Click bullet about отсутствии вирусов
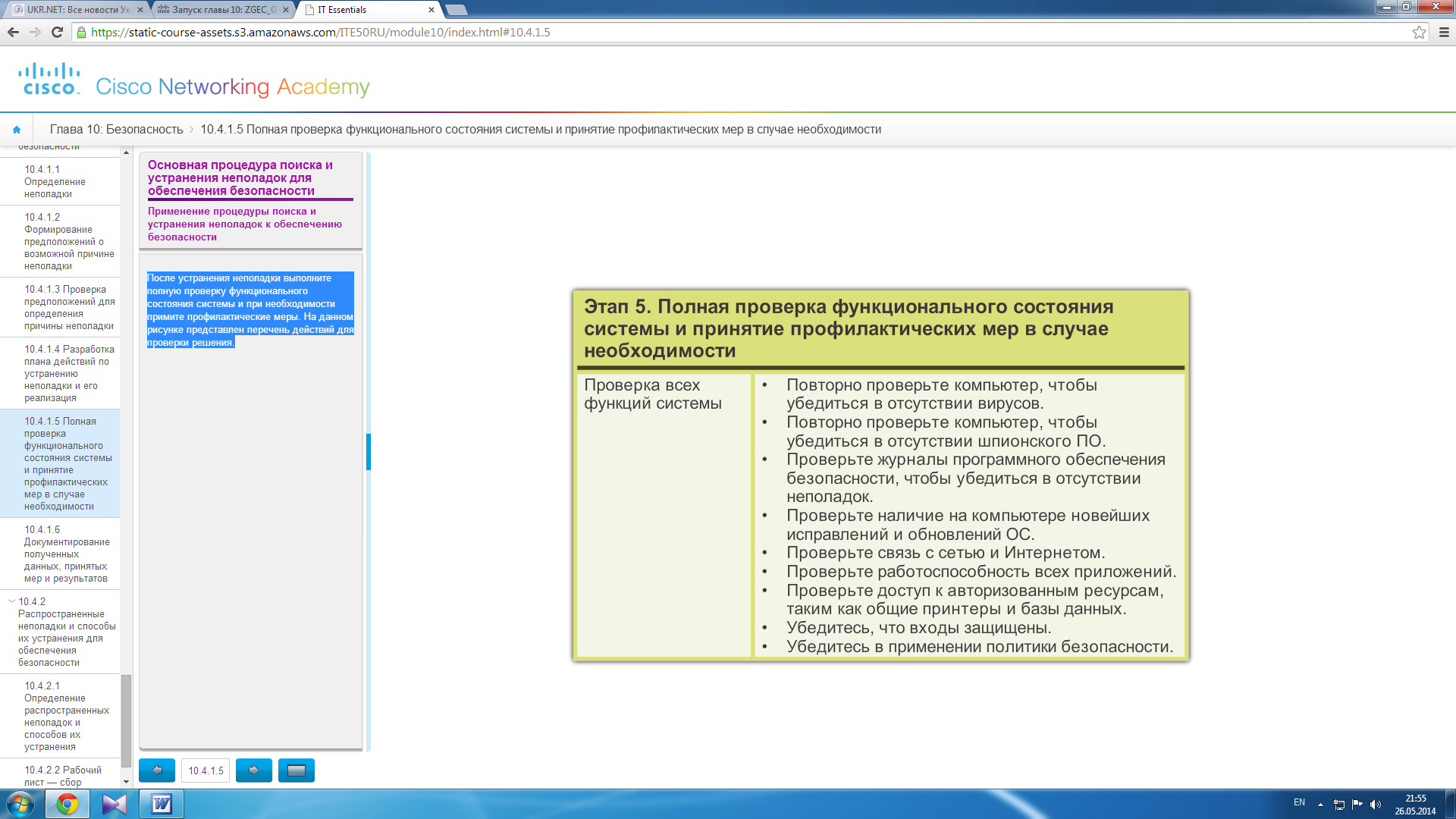The image size is (1456, 819). pos(942,394)
